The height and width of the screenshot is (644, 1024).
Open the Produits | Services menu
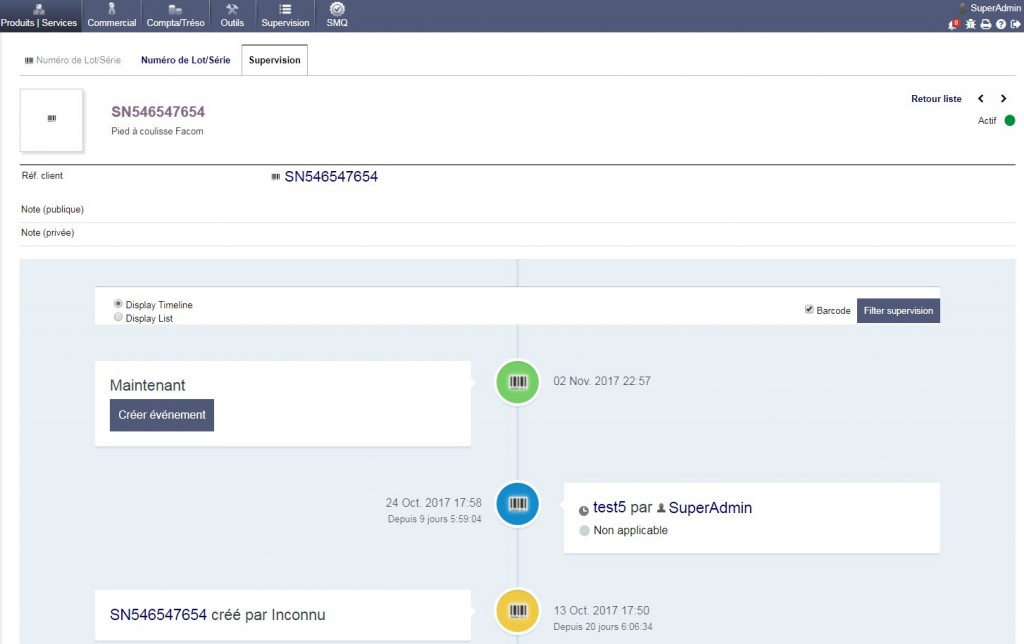click(x=39, y=16)
